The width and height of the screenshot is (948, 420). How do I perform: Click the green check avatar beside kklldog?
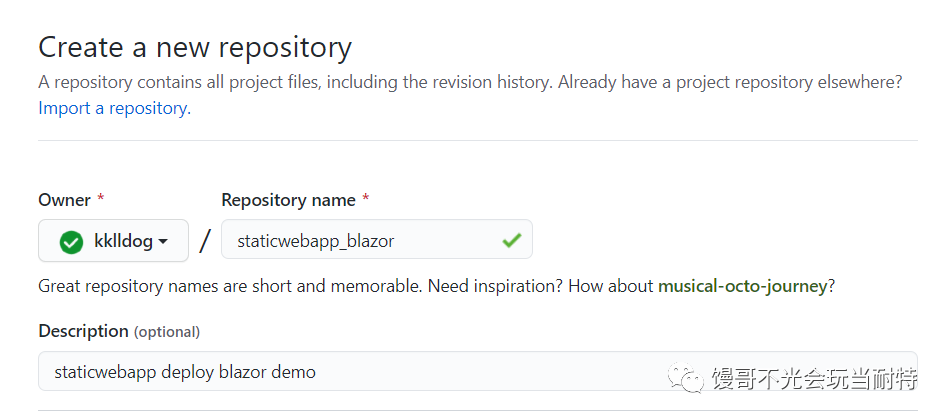point(71,242)
